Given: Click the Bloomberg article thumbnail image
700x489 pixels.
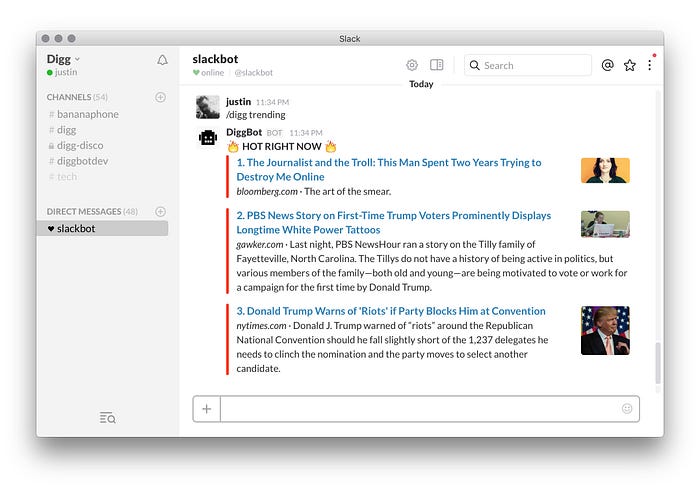Looking at the screenshot, I should (x=605, y=170).
